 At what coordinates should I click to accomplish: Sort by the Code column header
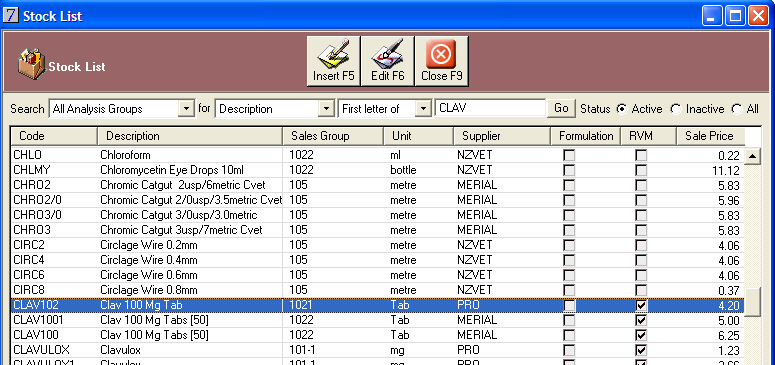pyautogui.click(x=54, y=136)
